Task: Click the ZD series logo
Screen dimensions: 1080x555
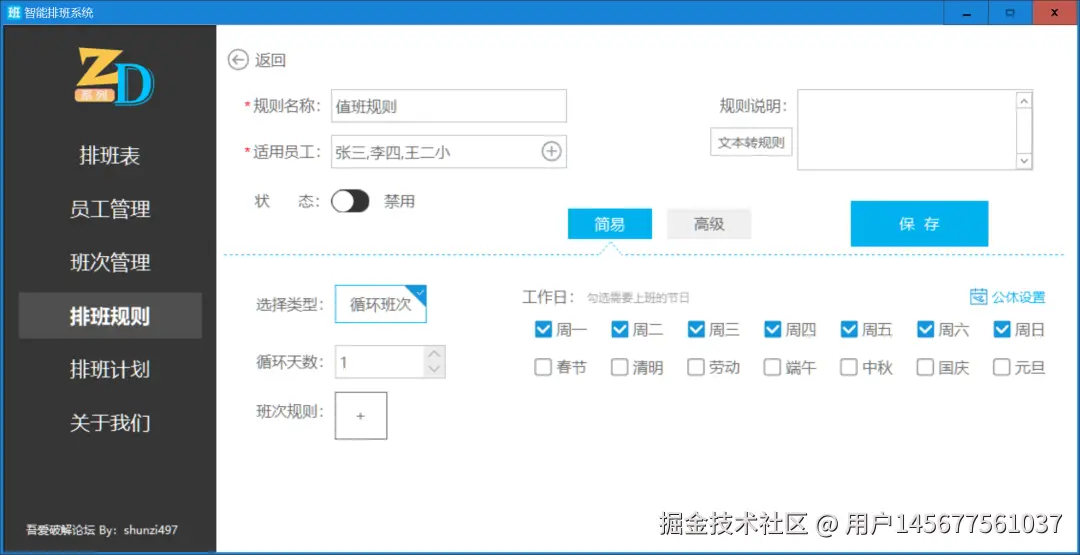Action: coord(115,77)
